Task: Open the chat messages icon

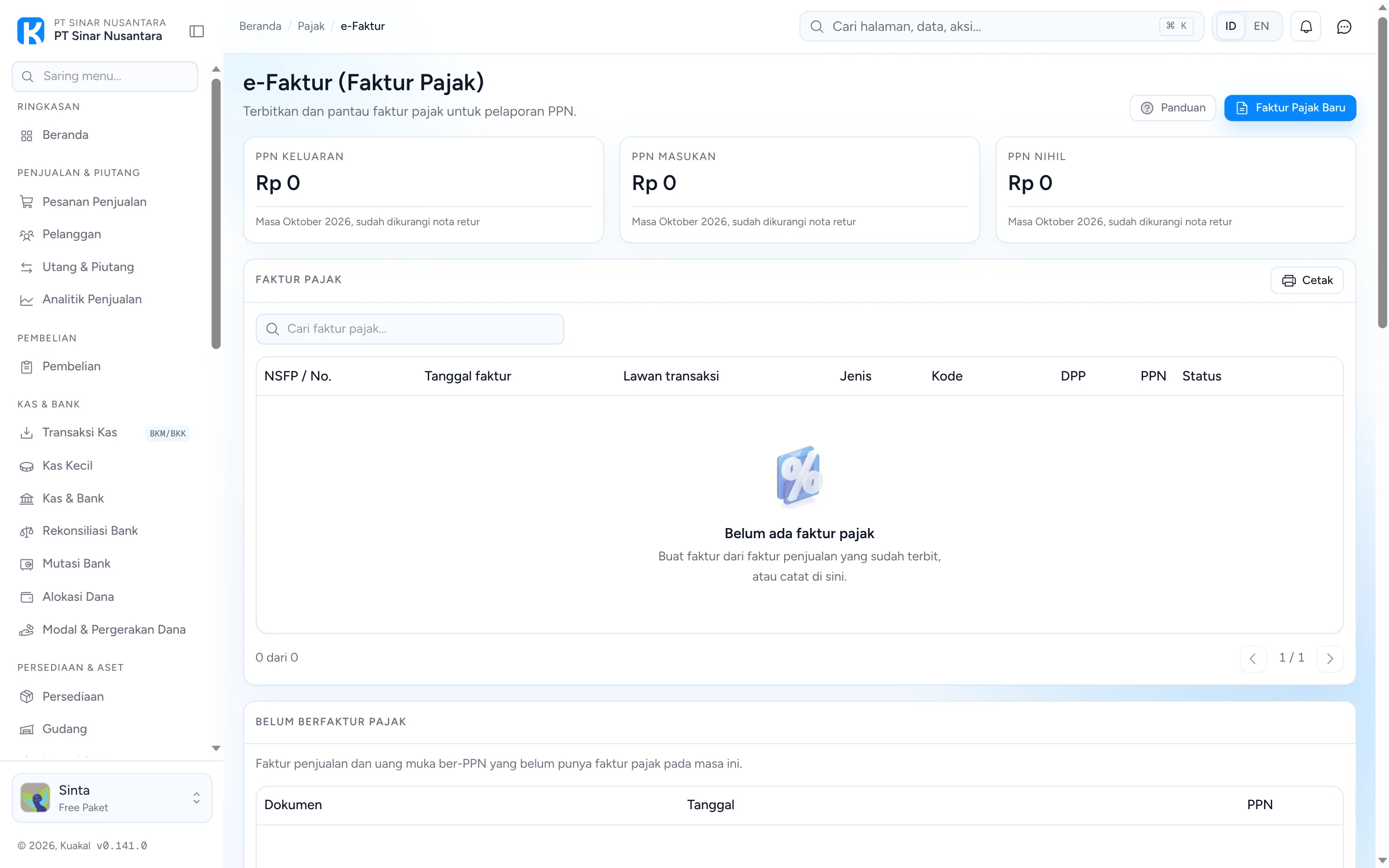Action: 1344,27
